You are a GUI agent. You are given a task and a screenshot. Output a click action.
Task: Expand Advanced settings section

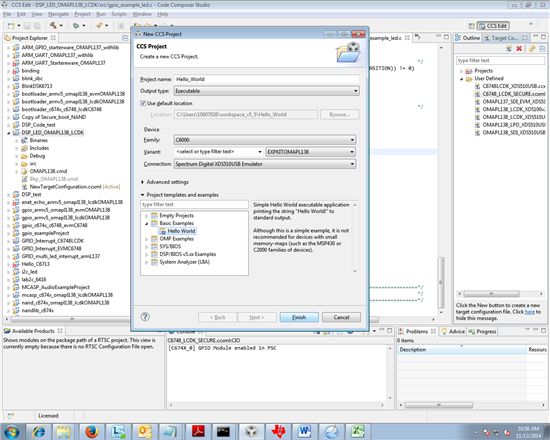tap(142, 182)
